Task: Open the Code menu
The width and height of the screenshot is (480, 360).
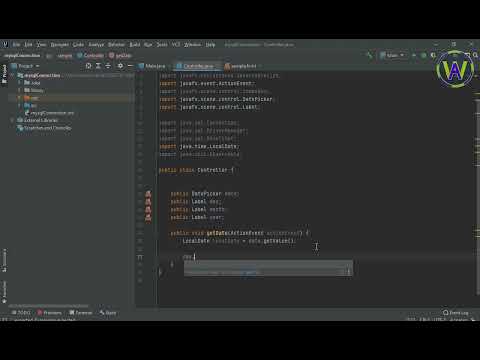Action: click(x=78, y=44)
